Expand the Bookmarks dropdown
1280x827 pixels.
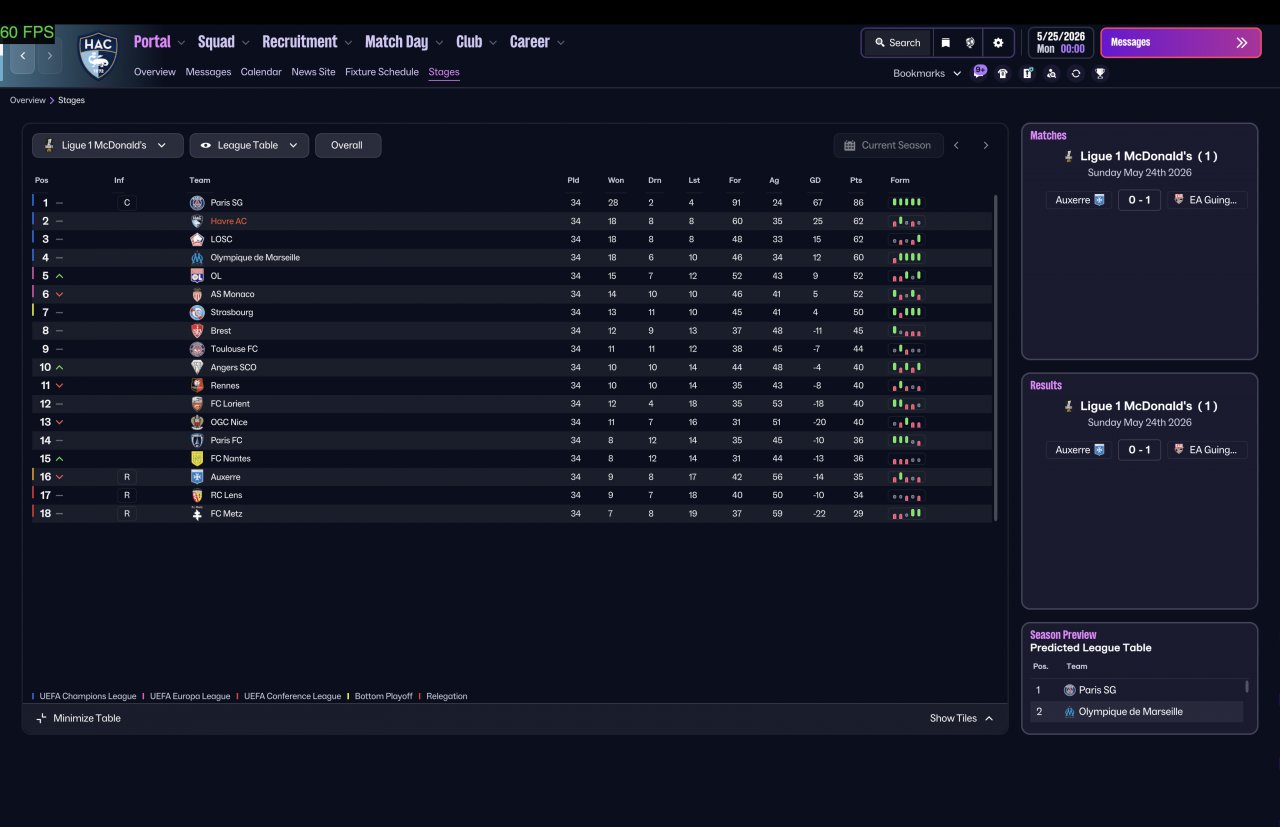(927, 73)
